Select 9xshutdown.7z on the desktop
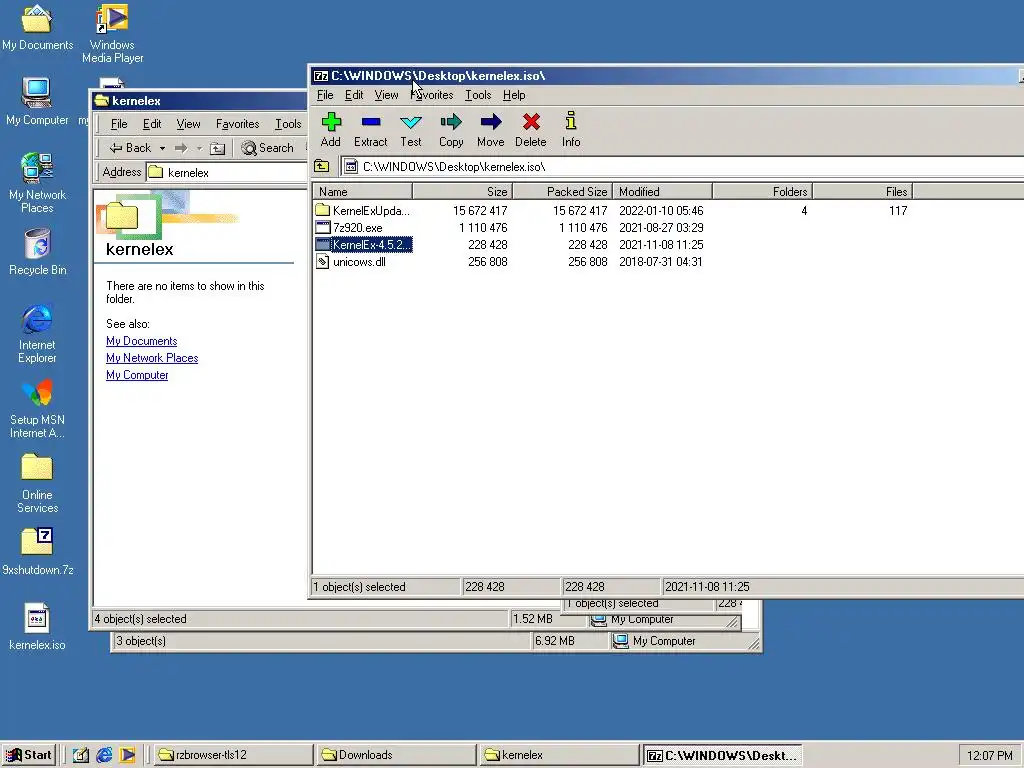 pos(37,552)
